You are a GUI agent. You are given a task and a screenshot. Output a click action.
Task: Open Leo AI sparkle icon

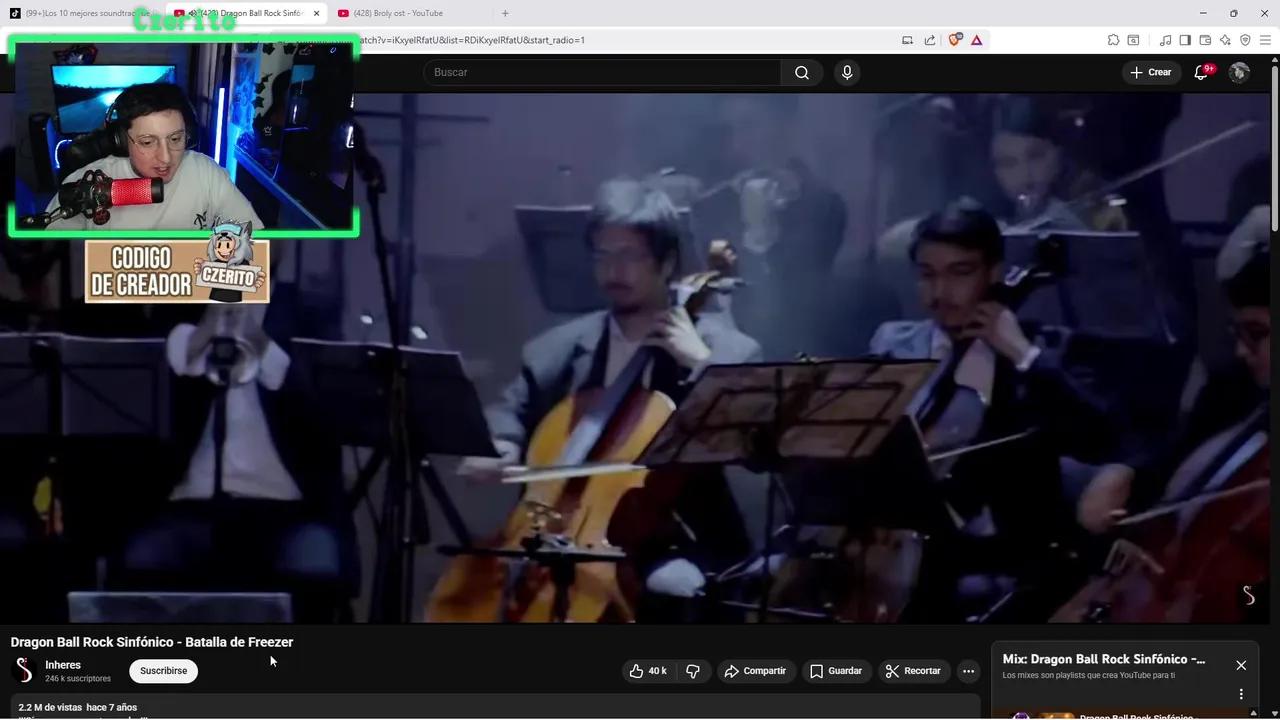coord(1225,40)
